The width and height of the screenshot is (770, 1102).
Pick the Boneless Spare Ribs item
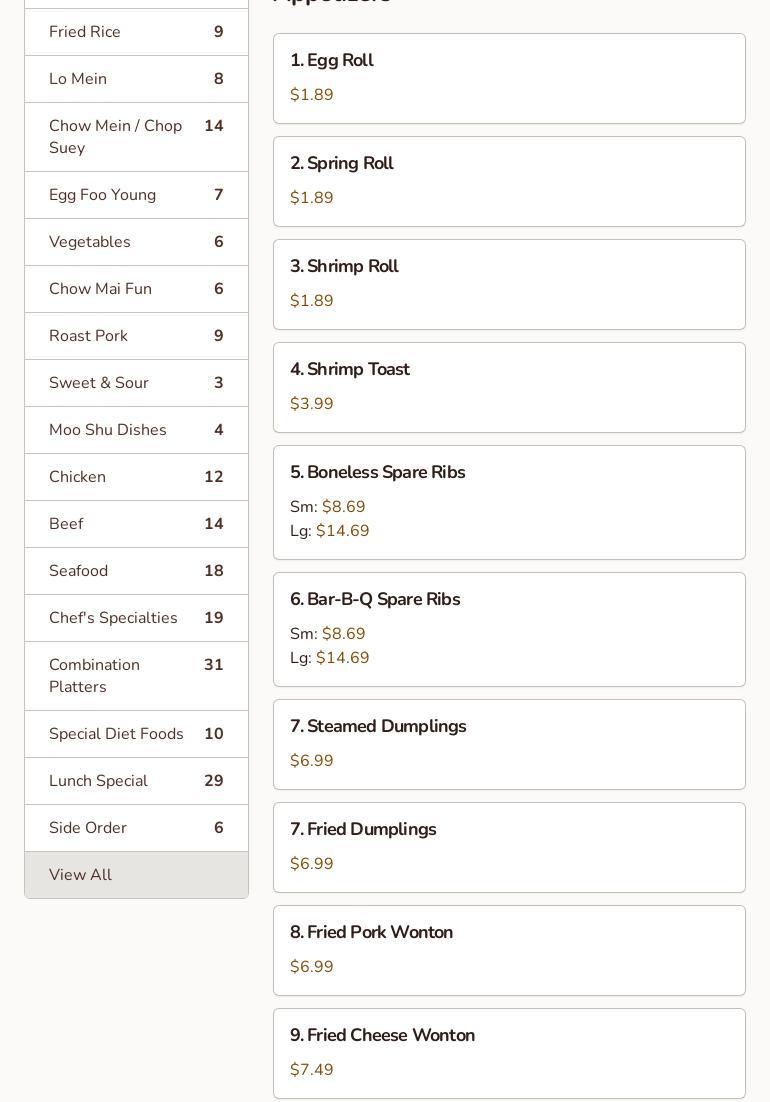click(509, 502)
